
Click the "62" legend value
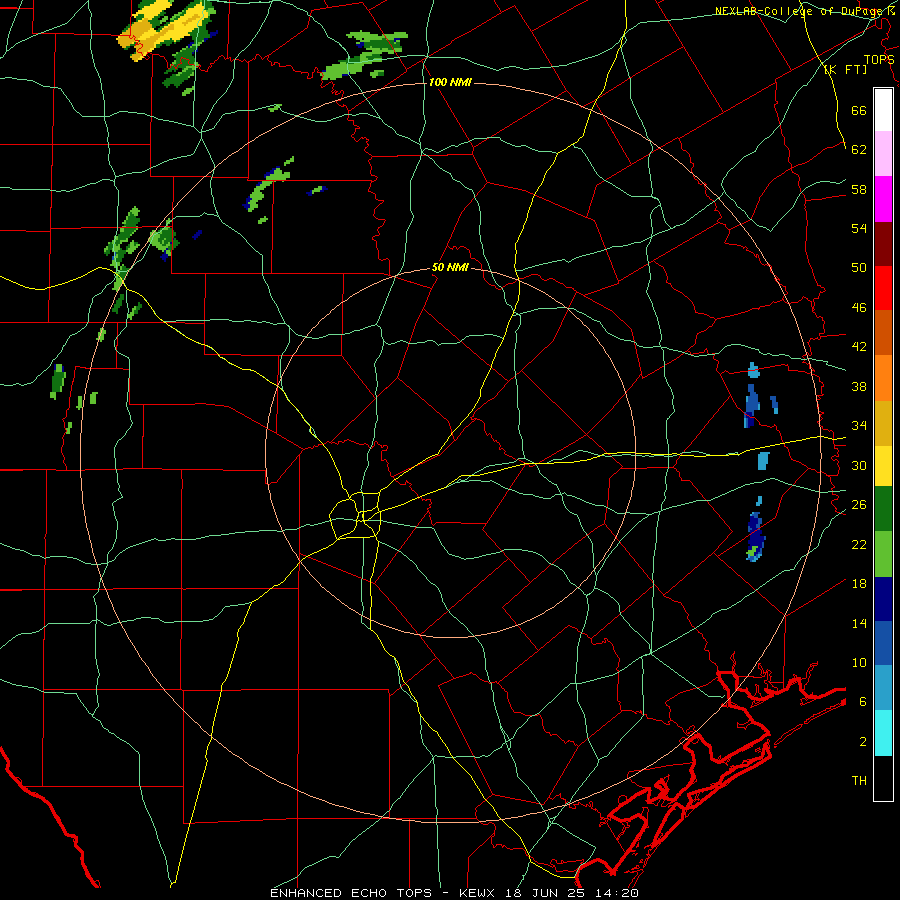click(859, 150)
